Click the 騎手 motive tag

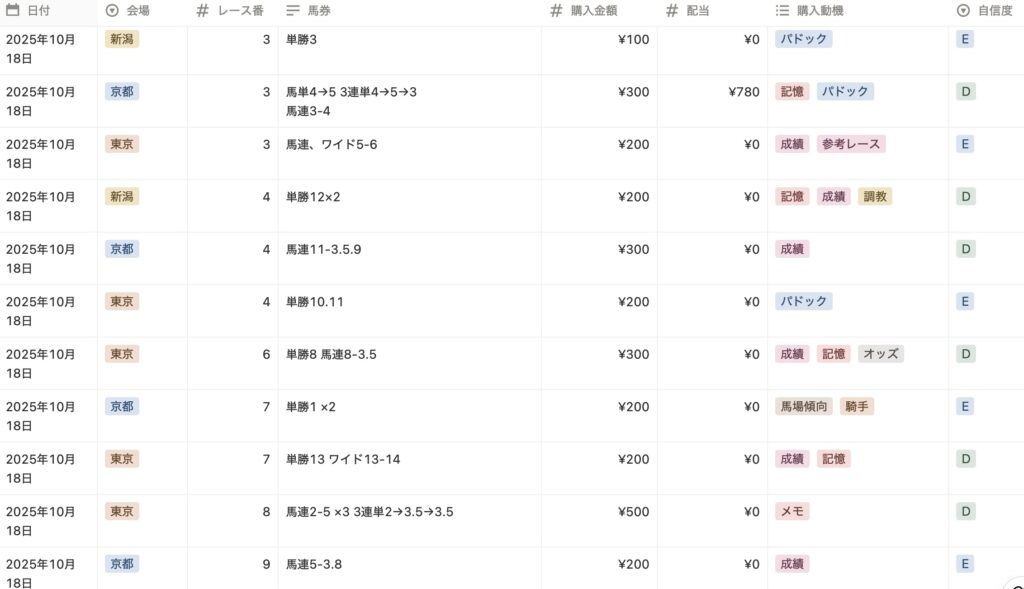[857, 407]
